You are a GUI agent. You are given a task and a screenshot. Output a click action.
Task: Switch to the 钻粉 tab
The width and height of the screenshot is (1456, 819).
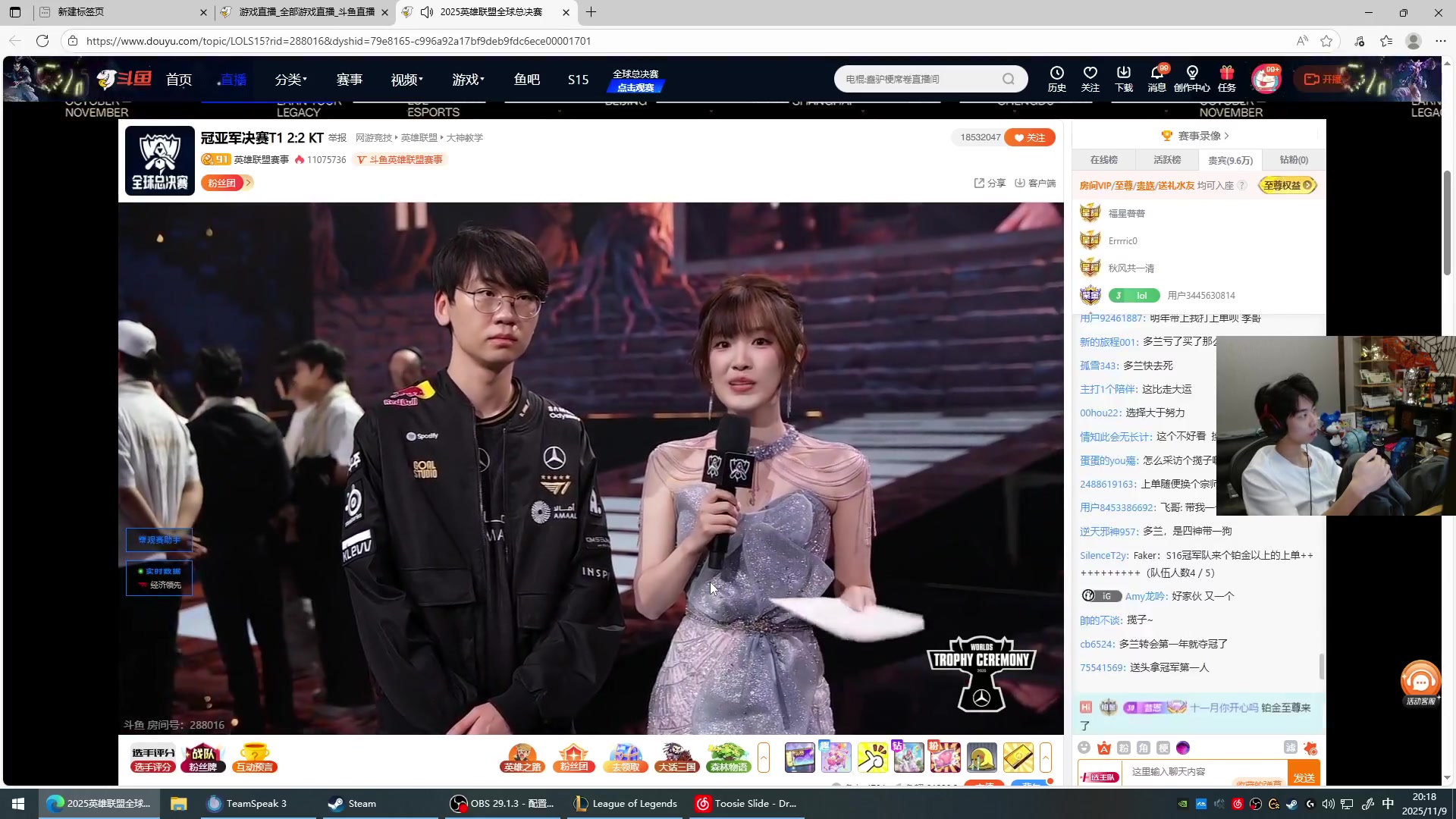click(x=1293, y=160)
